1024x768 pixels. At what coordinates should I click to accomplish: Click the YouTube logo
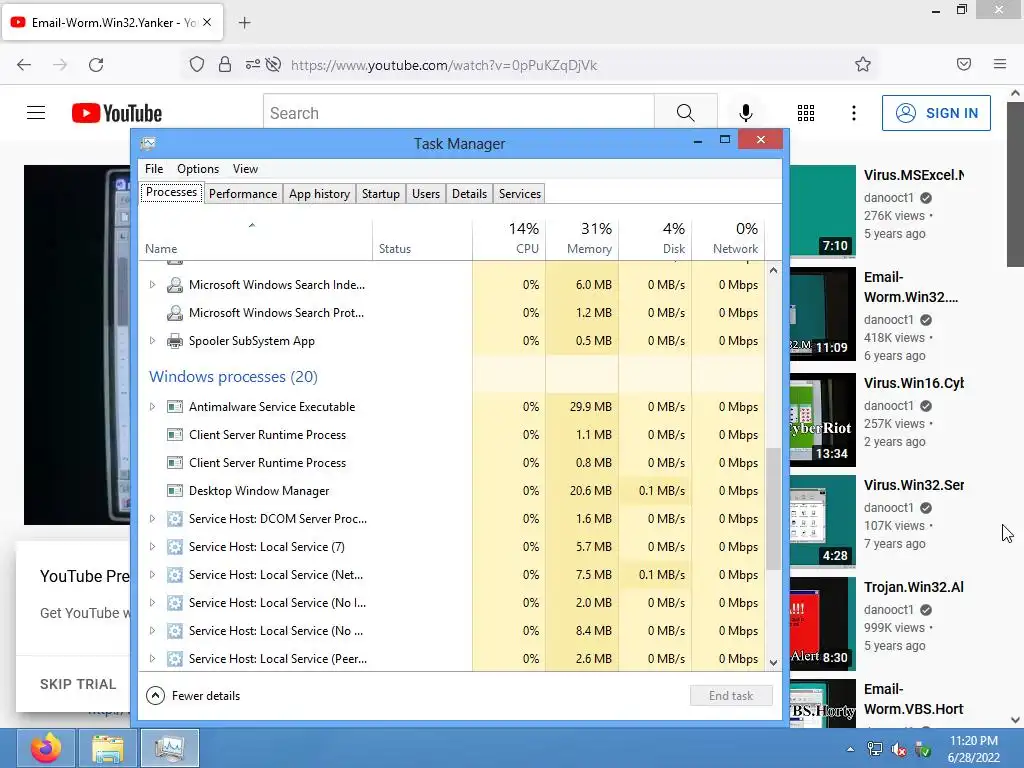pos(117,113)
